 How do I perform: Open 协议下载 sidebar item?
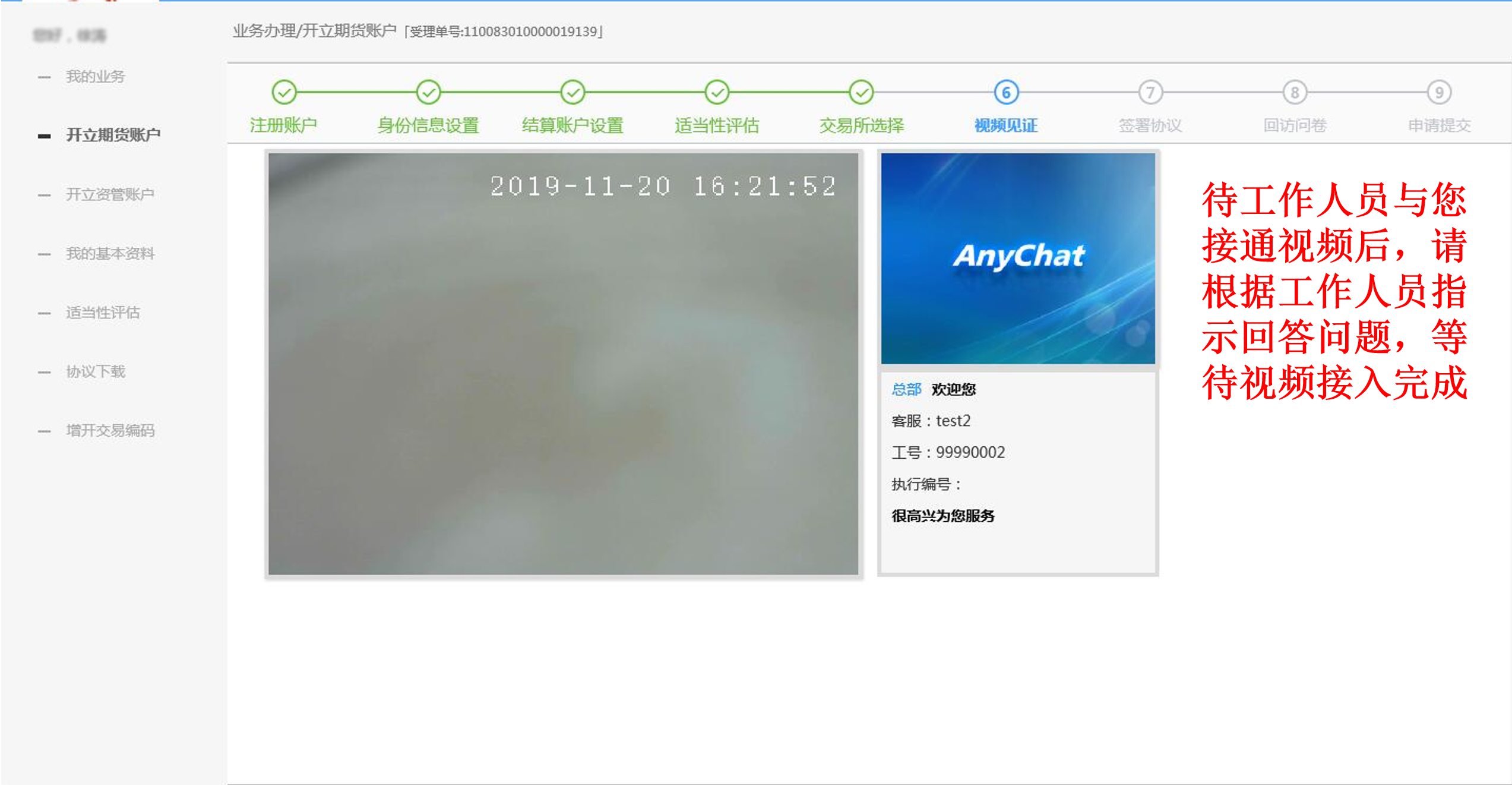coord(95,371)
